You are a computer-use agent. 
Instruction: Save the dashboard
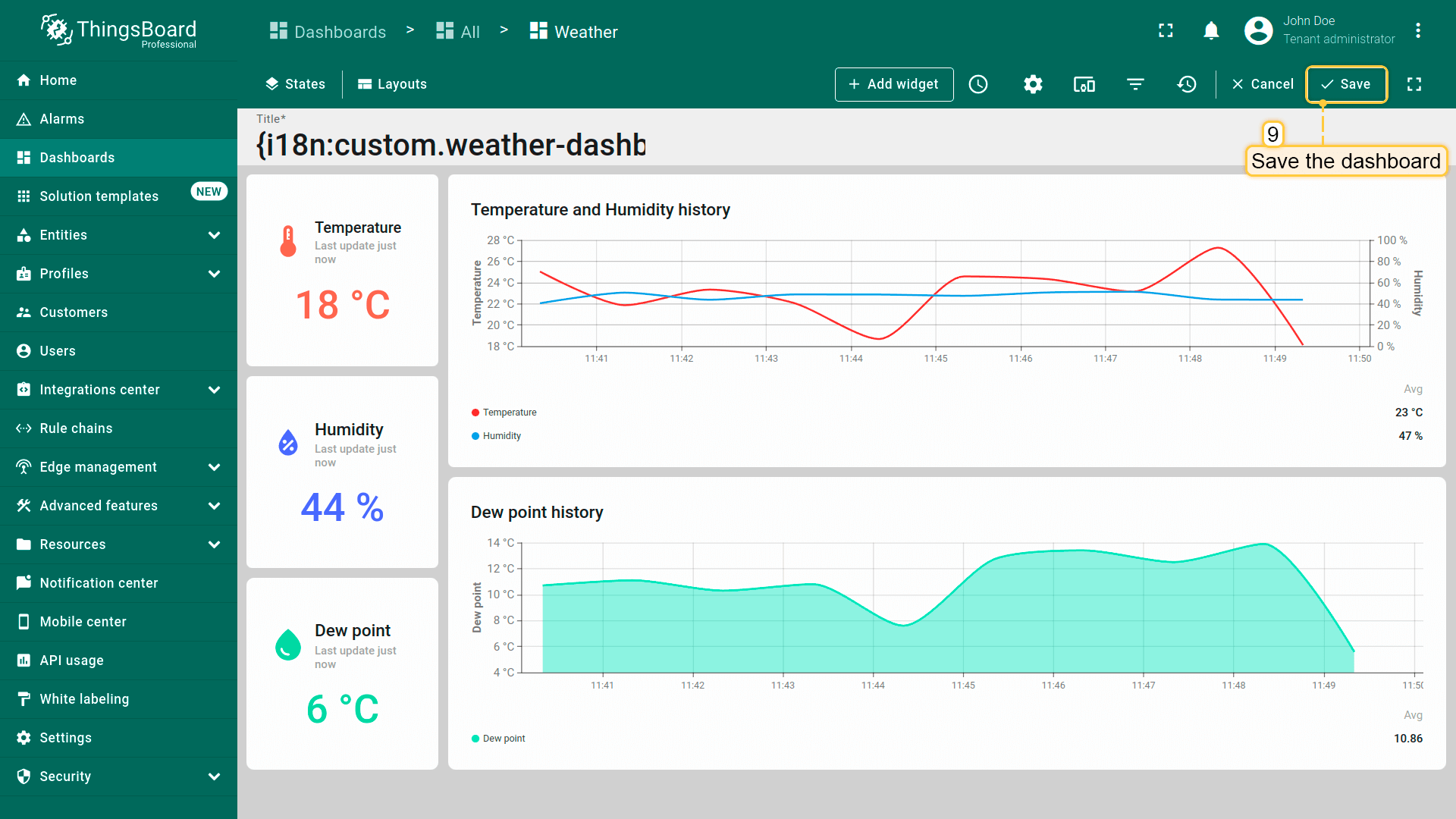1346,84
